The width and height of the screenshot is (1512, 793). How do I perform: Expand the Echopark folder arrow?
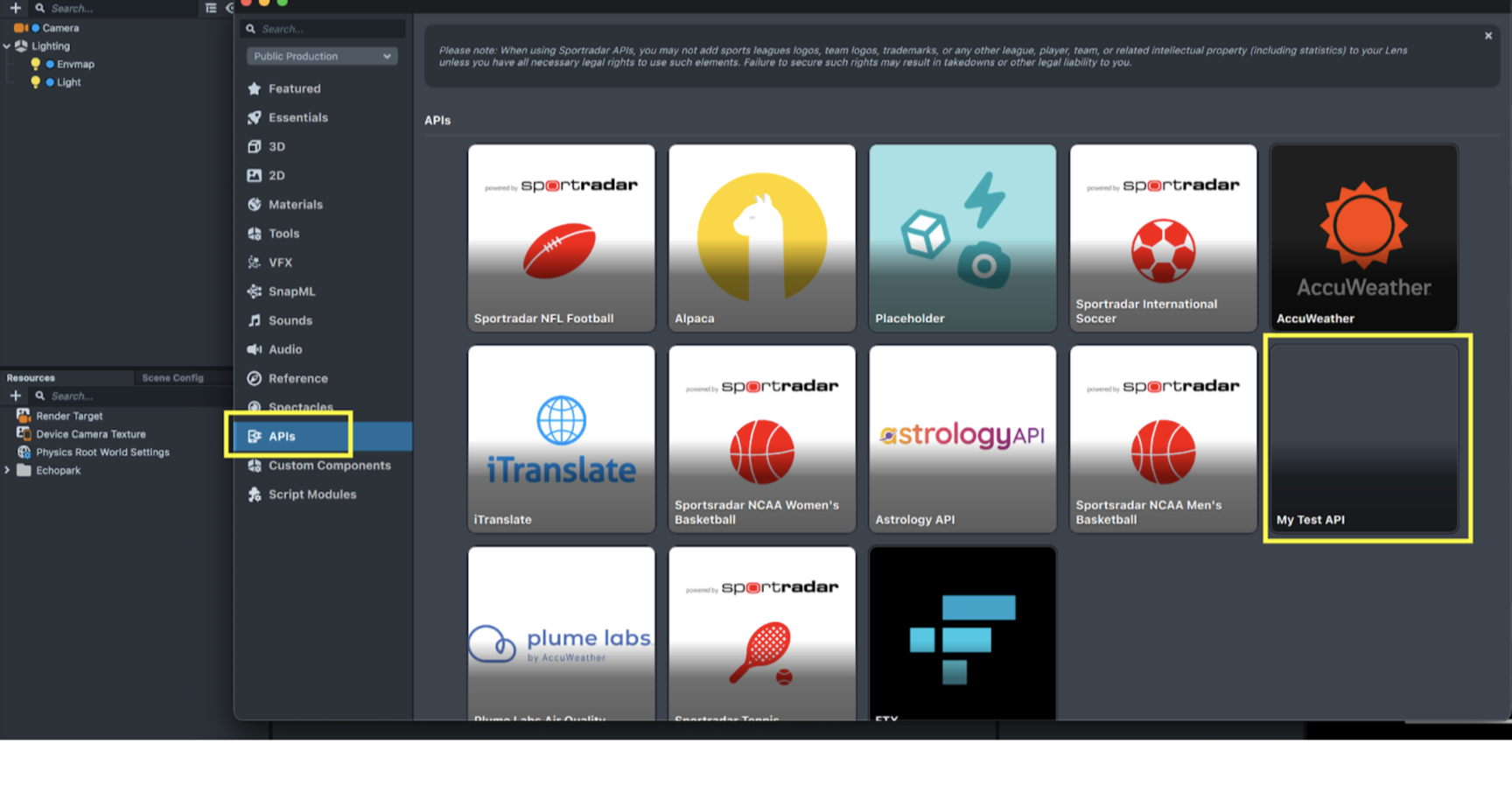click(7, 470)
